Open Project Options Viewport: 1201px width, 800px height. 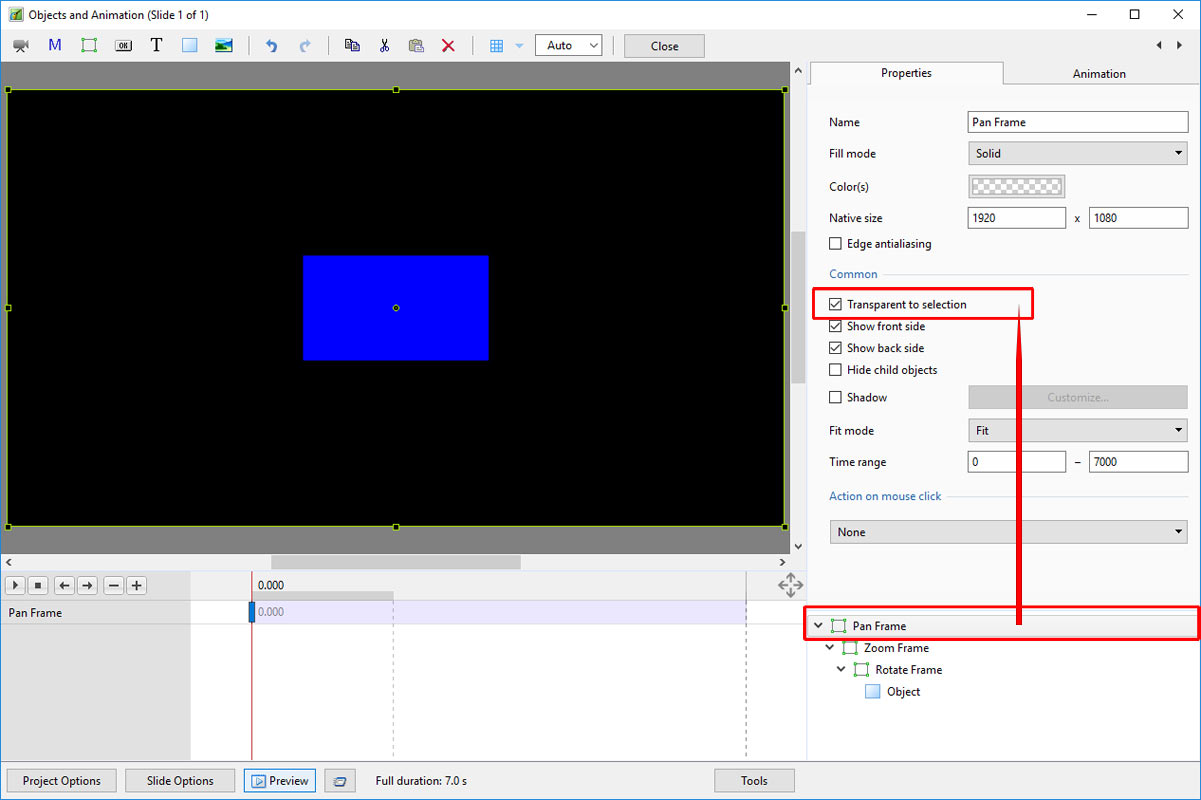pyautogui.click(x=61, y=781)
